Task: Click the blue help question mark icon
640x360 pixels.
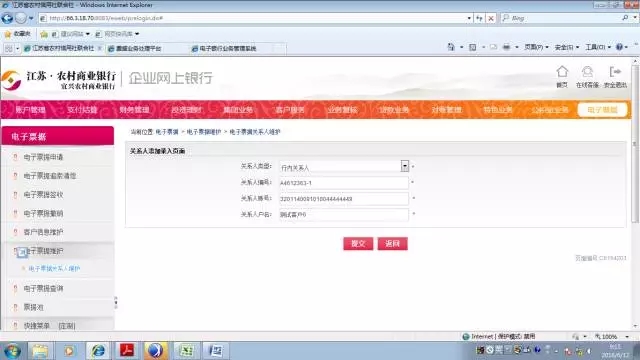Action: pyautogui.click(x=619, y=47)
